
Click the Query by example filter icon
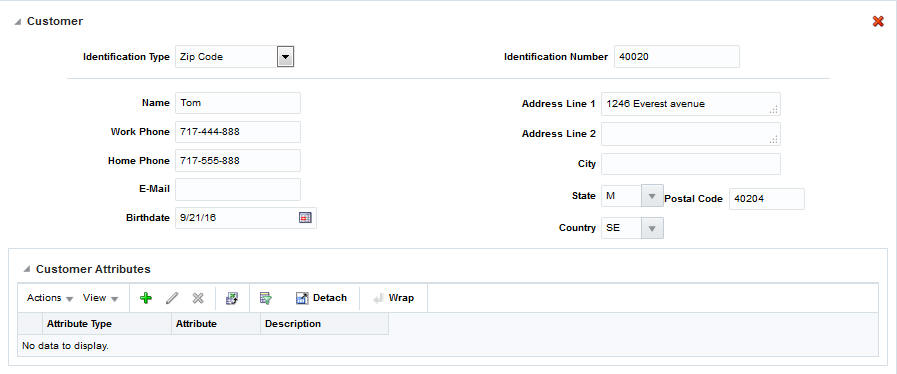point(265,298)
